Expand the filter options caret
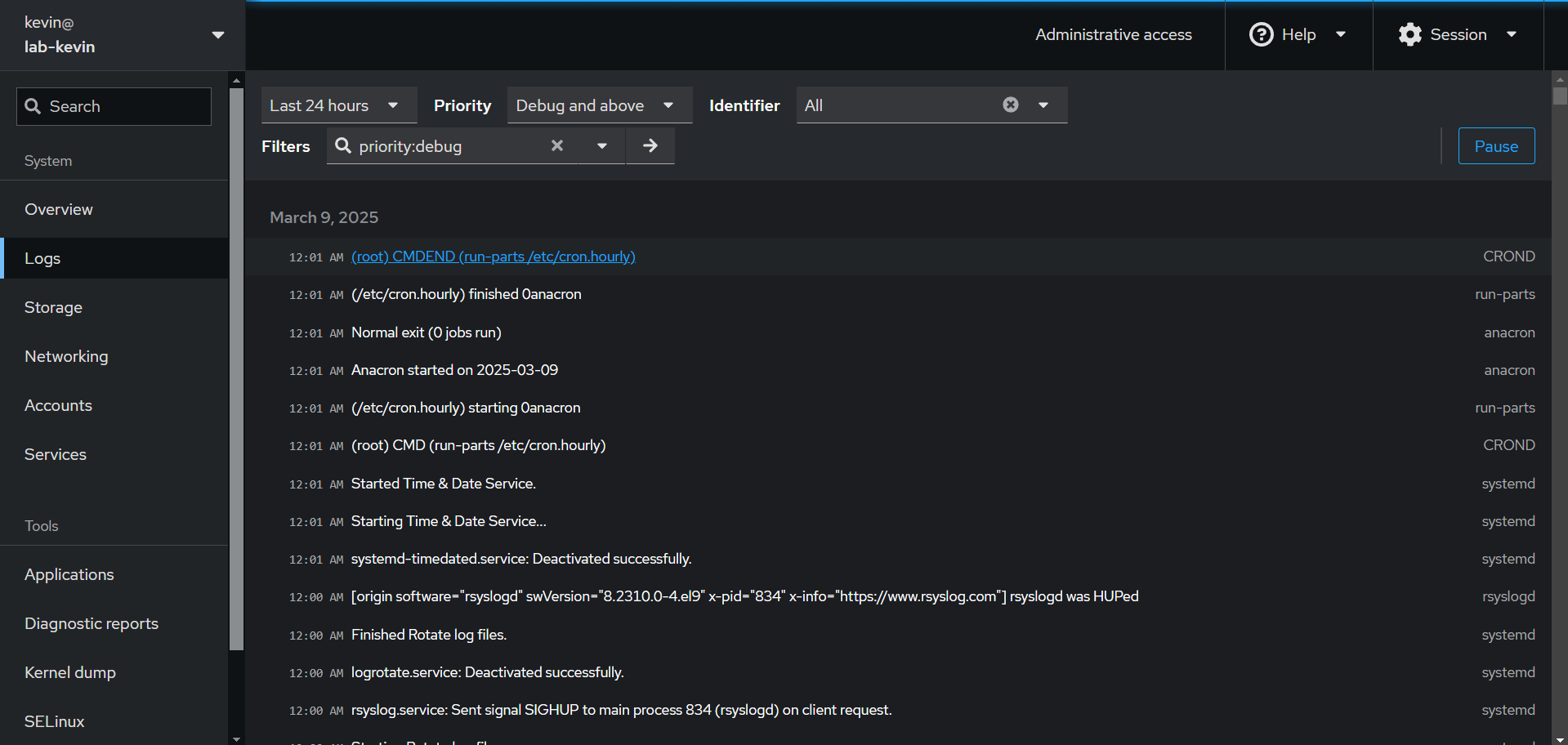Viewport: 1568px width, 745px height. coord(602,146)
